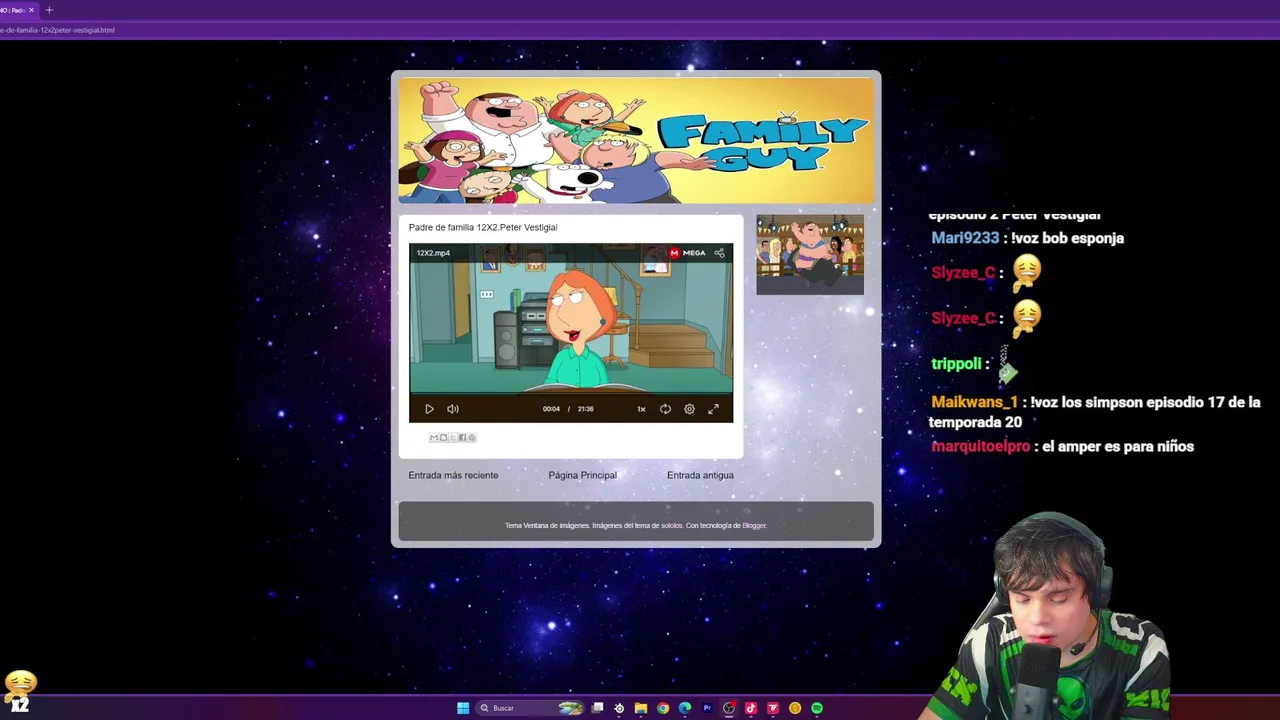
Task: Click the MEGA logo on the player
Action: [688, 253]
